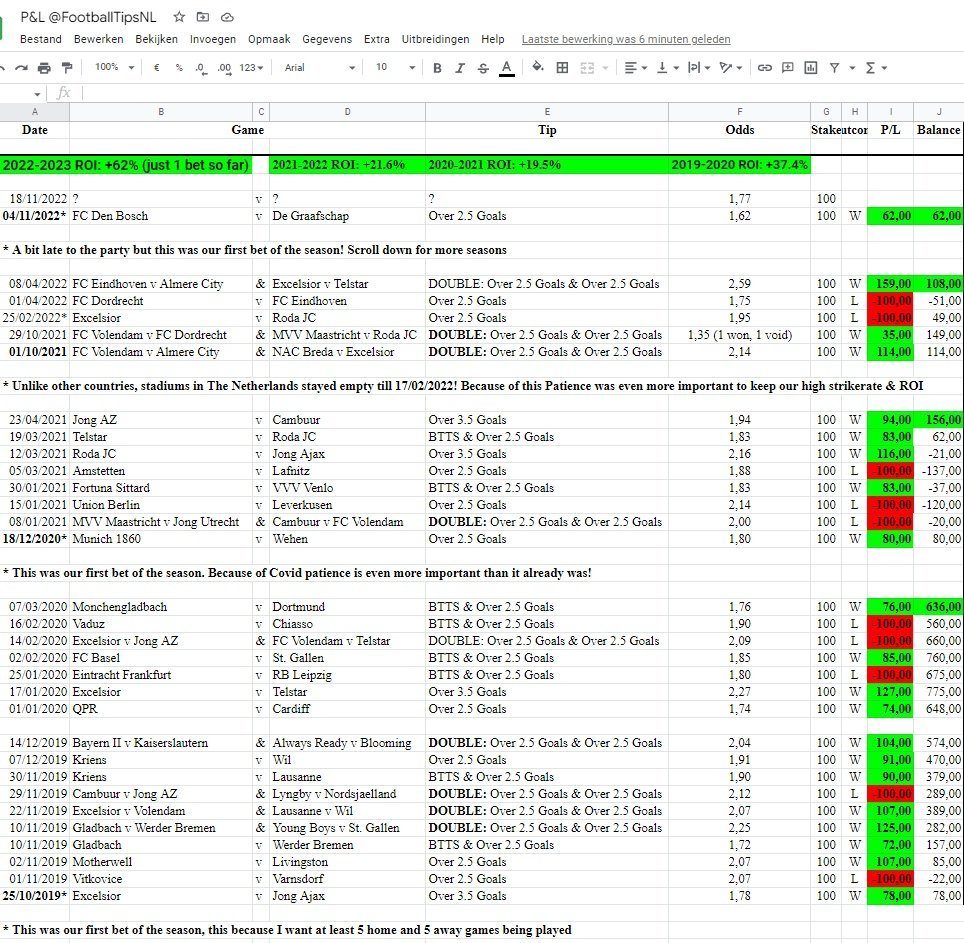Image resolution: width=964 pixels, height=943 pixels.
Task: Open the 123 number format dropdown
Action: [251, 68]
